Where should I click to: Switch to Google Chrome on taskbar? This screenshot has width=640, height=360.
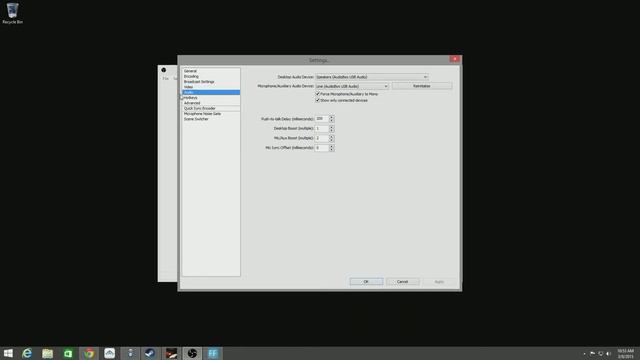tap(89, 353)
